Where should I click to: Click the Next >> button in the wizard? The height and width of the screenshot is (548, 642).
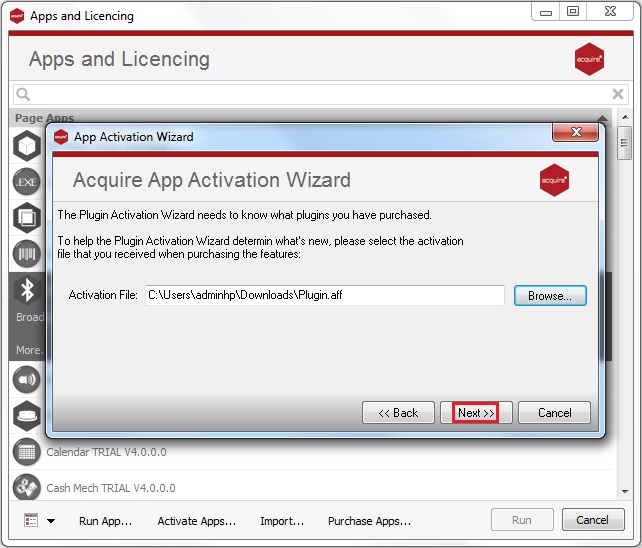476,412
